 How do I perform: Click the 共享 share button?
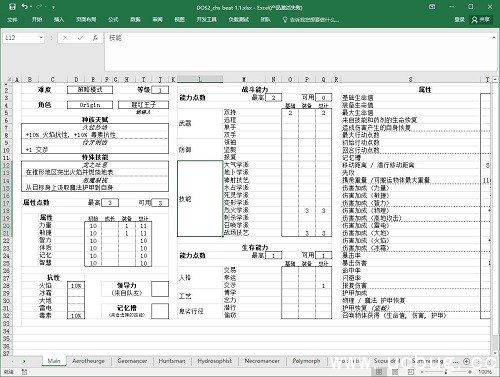pos(480,20)
